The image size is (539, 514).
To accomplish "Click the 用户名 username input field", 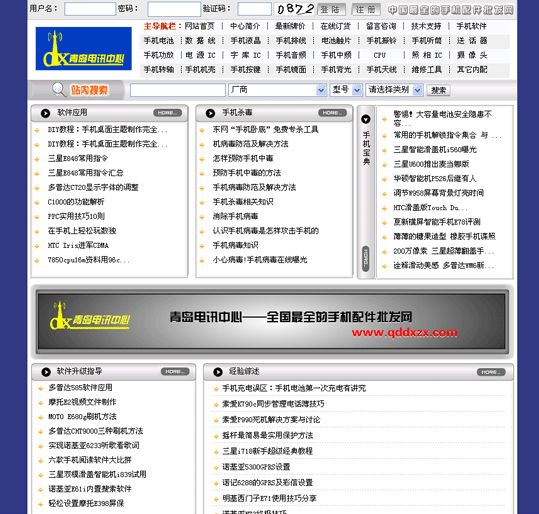I will (x=90, y=9).
